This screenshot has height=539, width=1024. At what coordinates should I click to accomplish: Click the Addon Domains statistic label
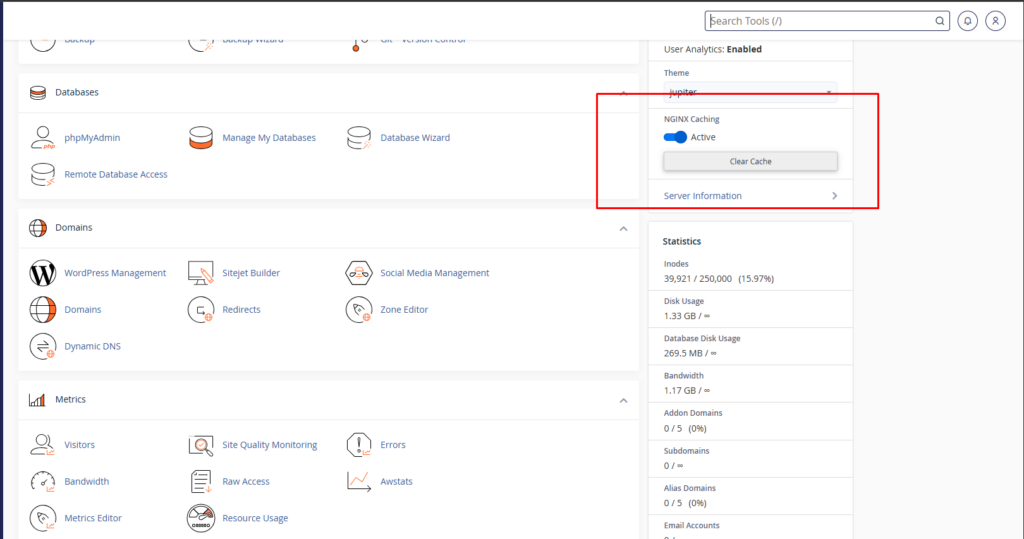click(x=693, y=413)
